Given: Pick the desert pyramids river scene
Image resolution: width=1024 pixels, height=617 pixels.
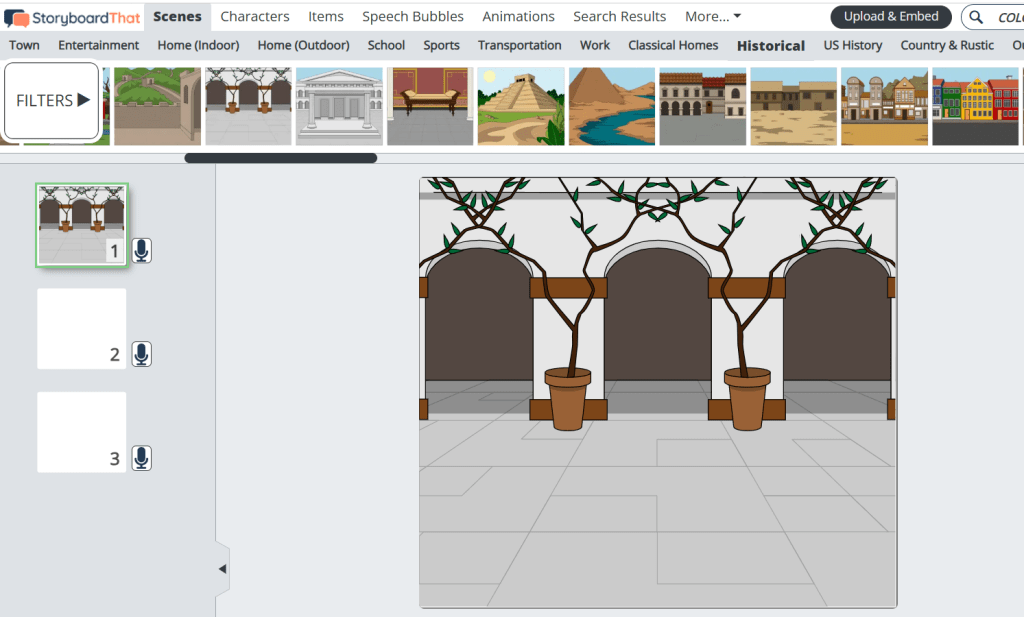Looking at the screenshot, I should coord(611,106).
